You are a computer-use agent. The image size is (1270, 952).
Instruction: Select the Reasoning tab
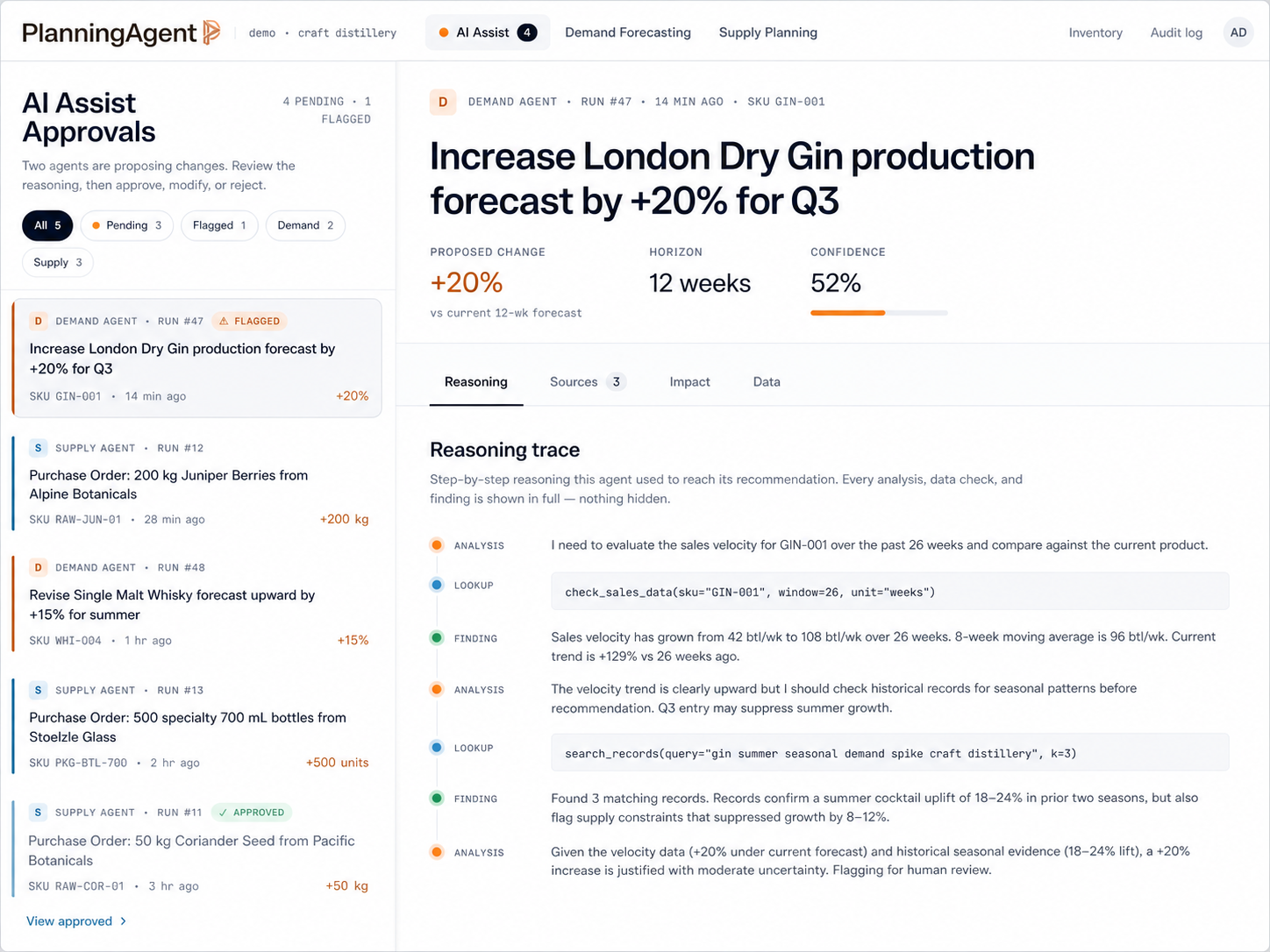pyautogui.click(x=476, y=382)
